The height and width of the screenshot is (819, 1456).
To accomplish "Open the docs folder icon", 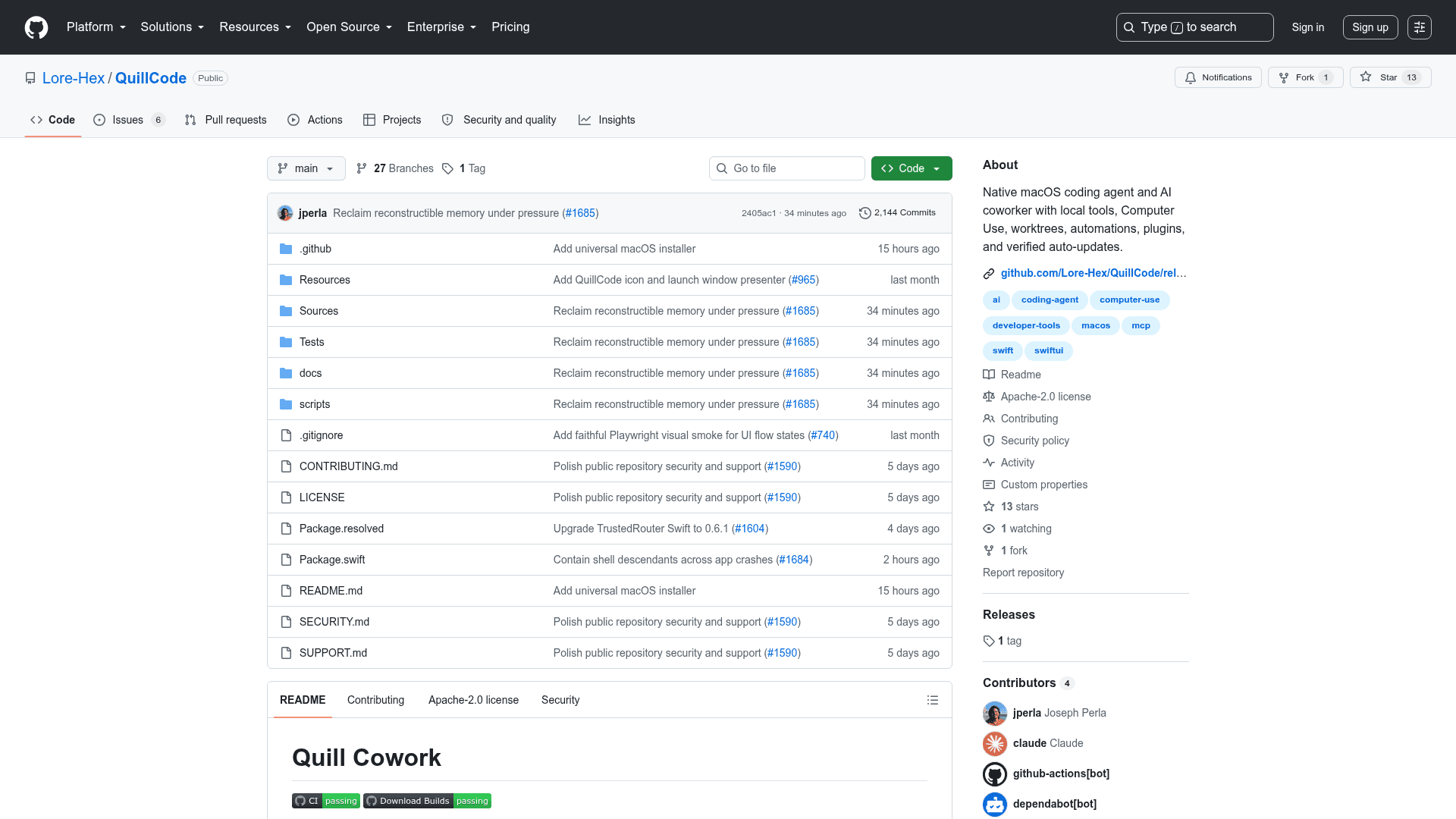I will [286, 373].
